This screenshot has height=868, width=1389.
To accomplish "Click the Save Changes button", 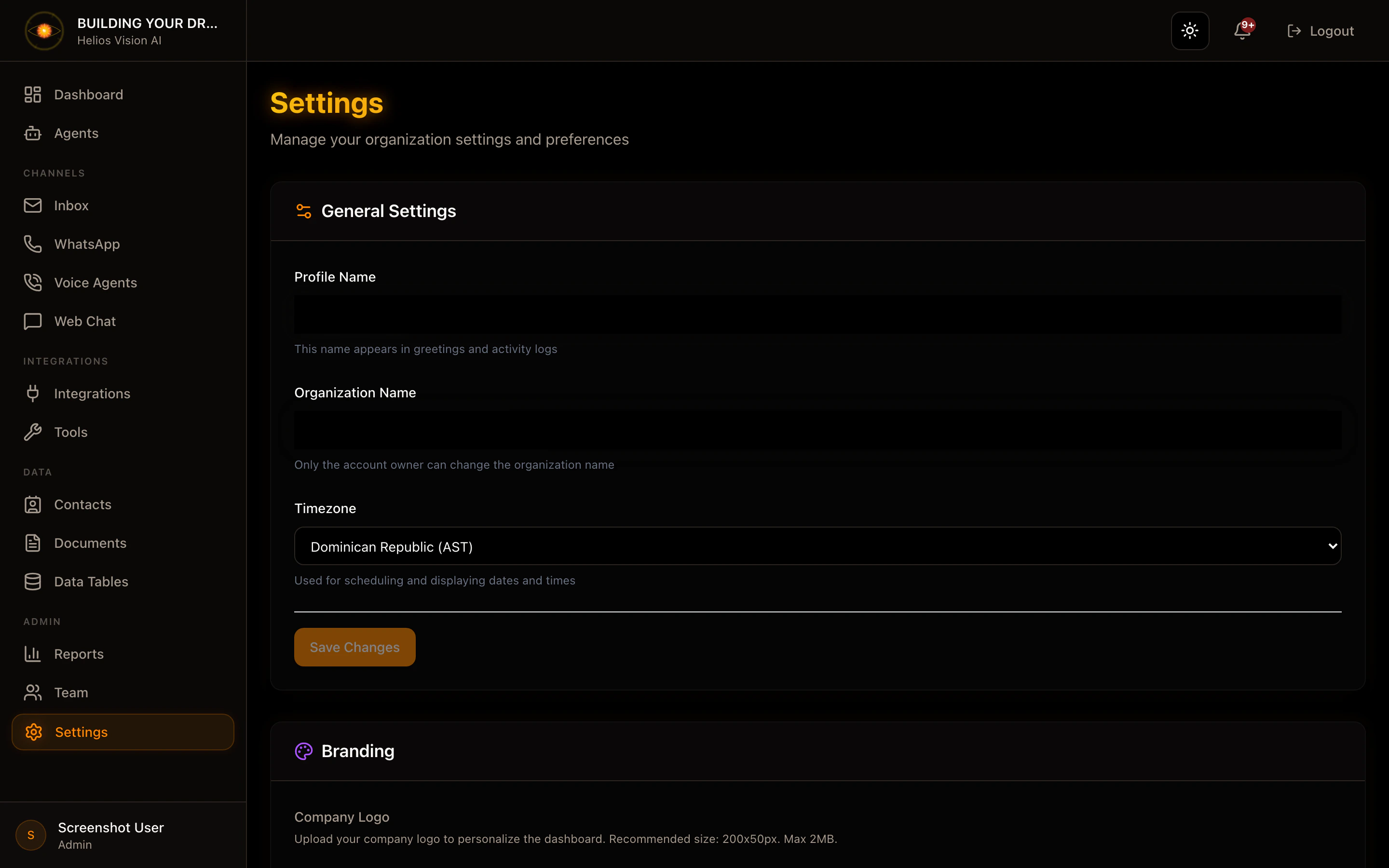I will click(354, 647).
